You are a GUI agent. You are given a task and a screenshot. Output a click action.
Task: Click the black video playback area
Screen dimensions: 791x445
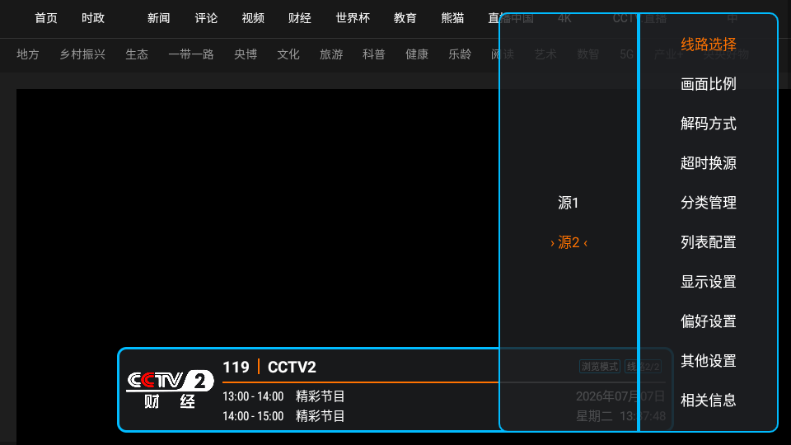tap(257, 217)
